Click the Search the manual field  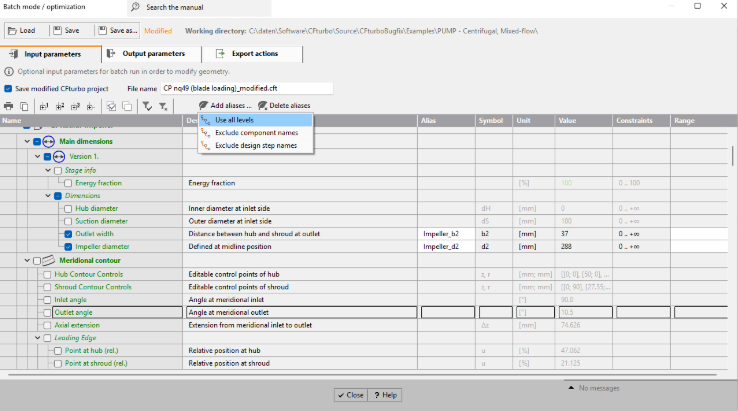[x=199, y=7]
